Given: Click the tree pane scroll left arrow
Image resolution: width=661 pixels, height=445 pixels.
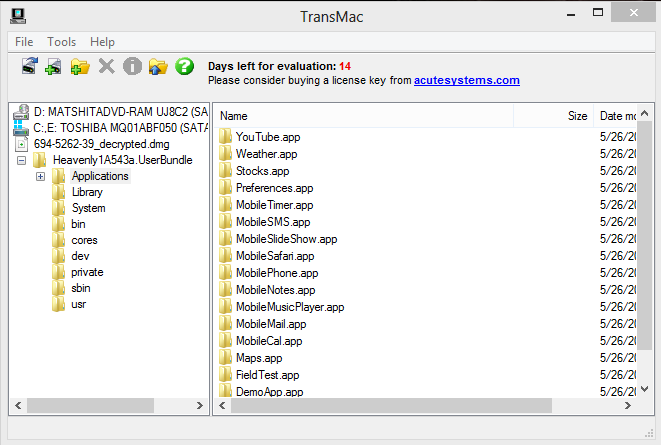Looking at the screenshot, I should (x=18, y=405).
